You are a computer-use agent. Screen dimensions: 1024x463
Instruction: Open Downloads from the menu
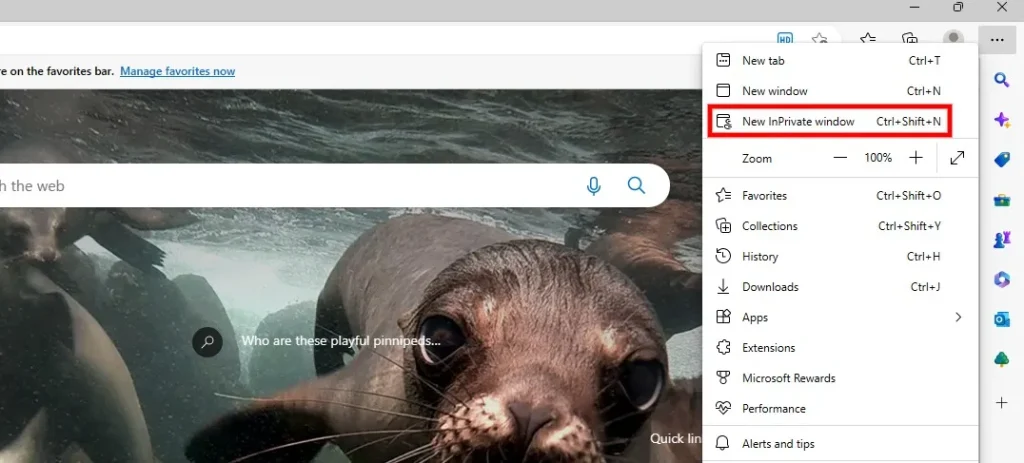tap(840, 287)
